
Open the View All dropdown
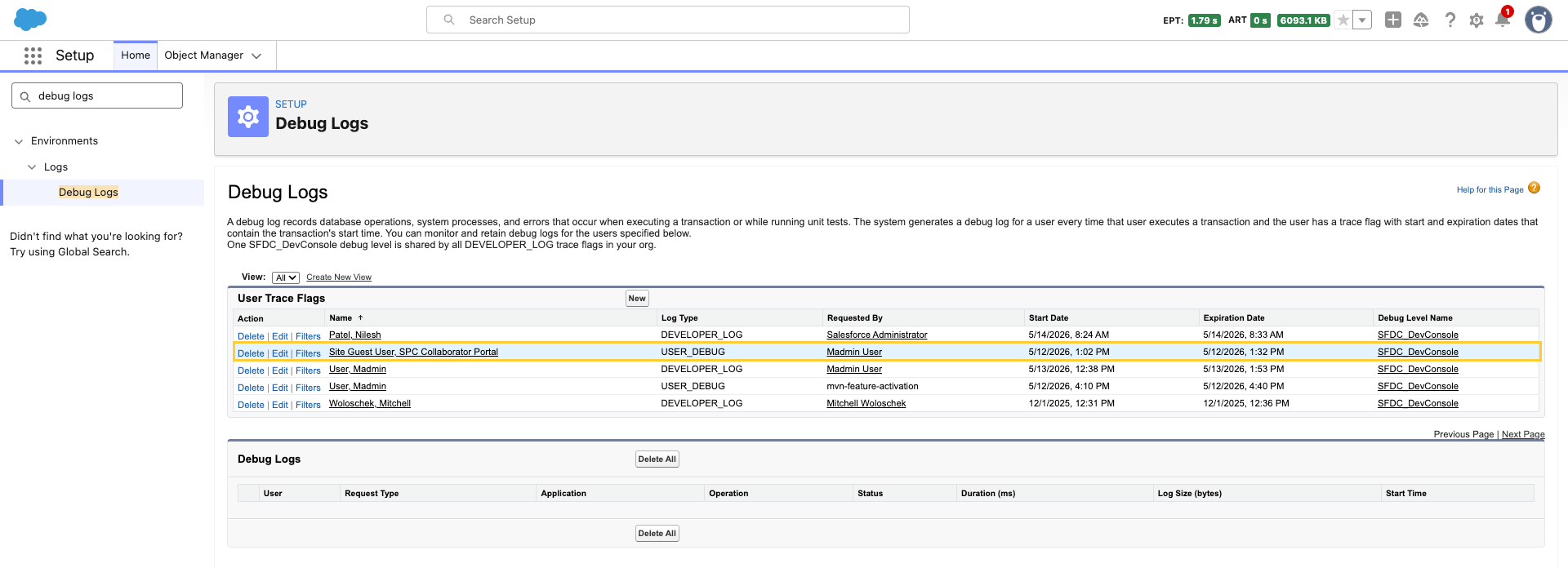[x=286, y=277]
